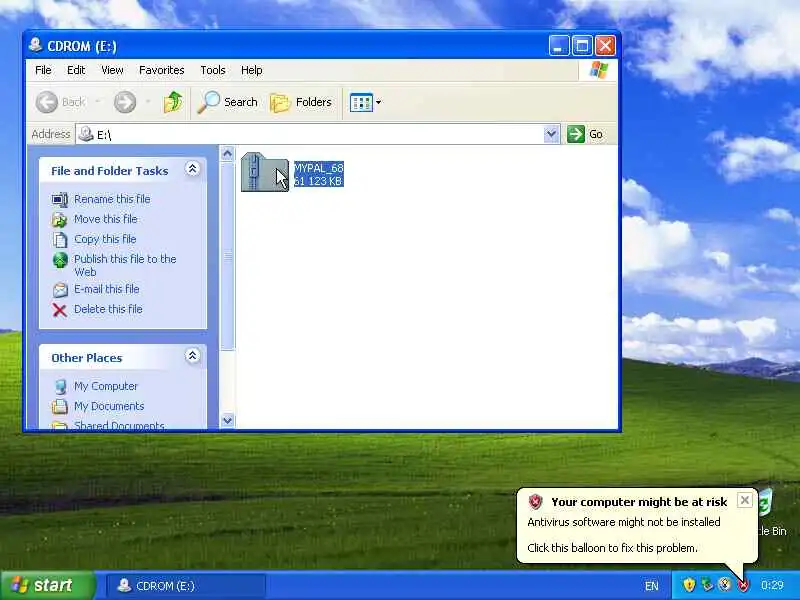Open the Back history dropdown arrow
The image size is (800, 600).
pos(98,102)
